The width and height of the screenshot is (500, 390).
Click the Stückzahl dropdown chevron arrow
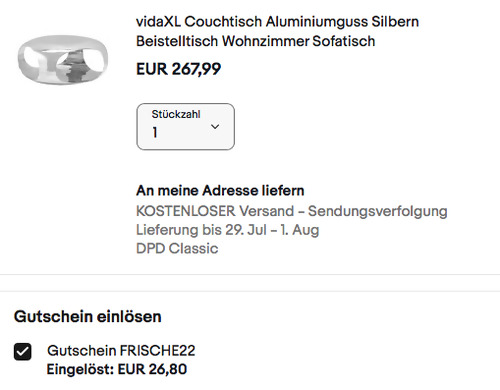coord(215,127)
